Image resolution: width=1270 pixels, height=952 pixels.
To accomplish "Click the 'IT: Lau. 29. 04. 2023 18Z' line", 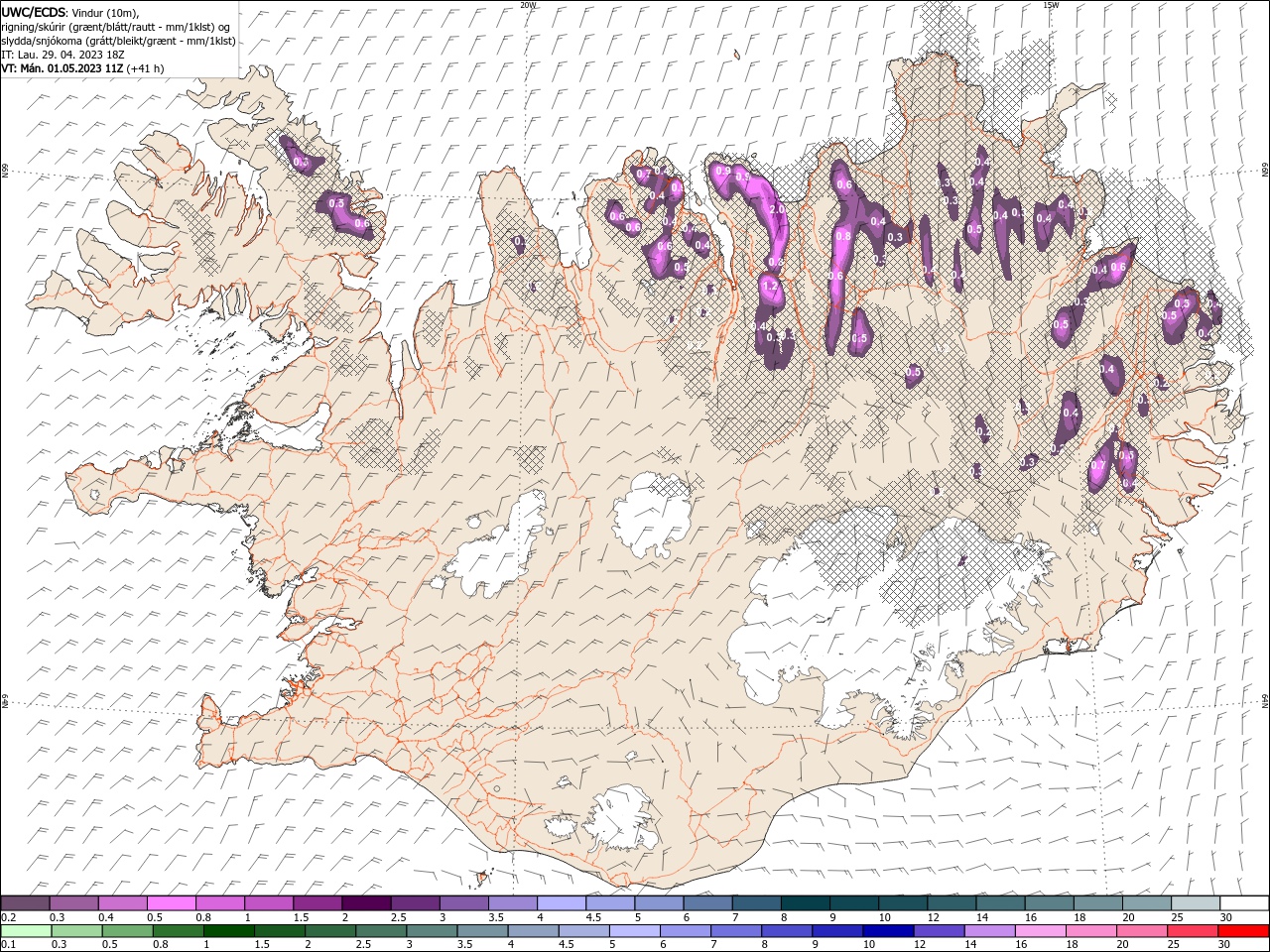I will [63, 55].
